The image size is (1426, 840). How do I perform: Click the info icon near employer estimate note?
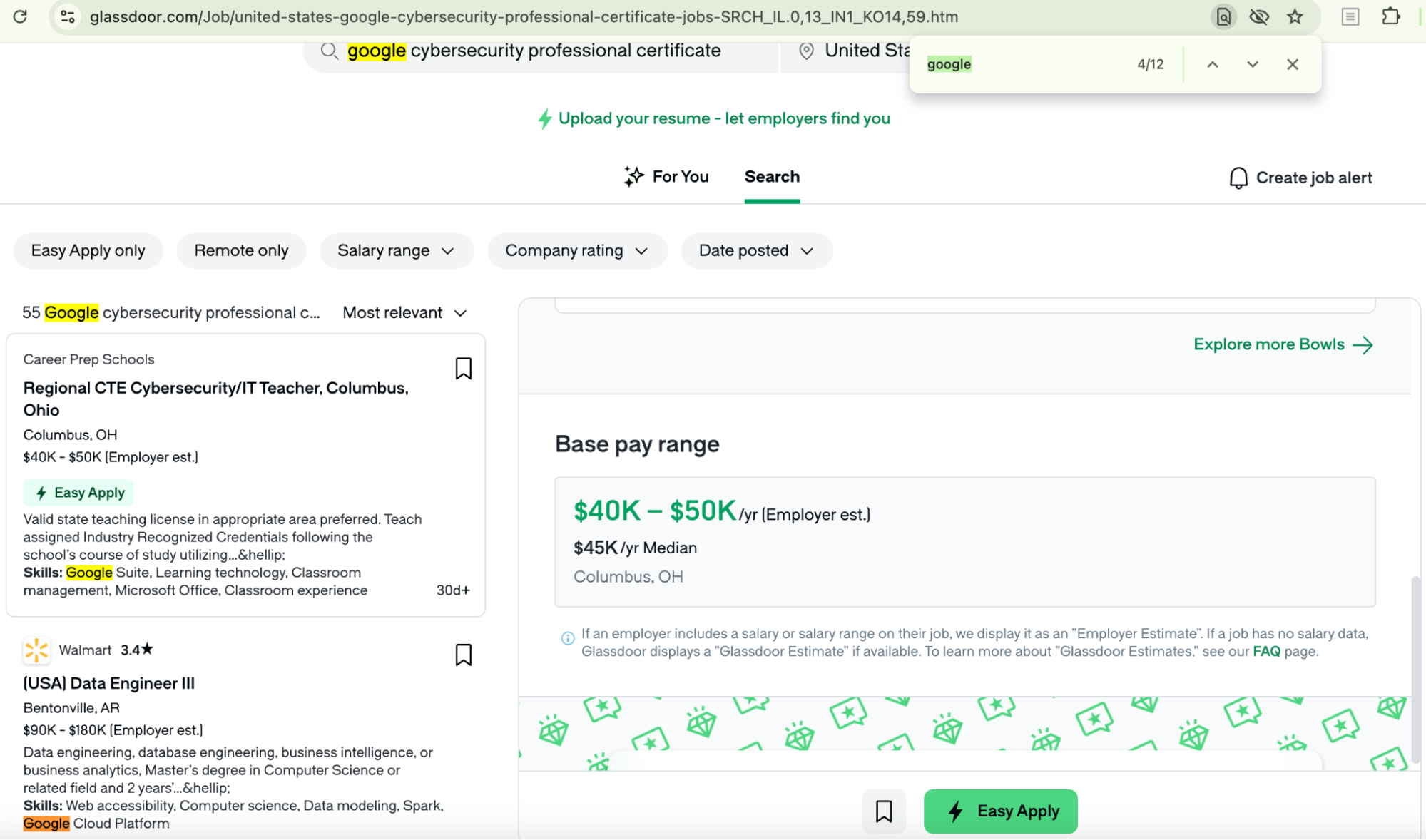[x=568, y=638]
